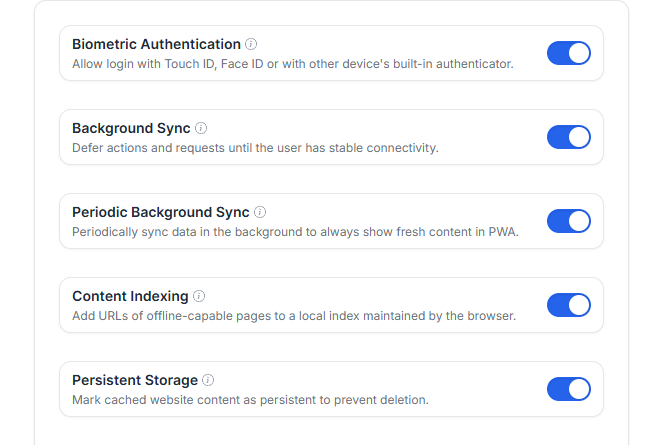Click the 'Periodically sync data' description text
Image resolution: width=665 pixels, height=445 pixels.
pyautogui.click(x=295, y=232)
